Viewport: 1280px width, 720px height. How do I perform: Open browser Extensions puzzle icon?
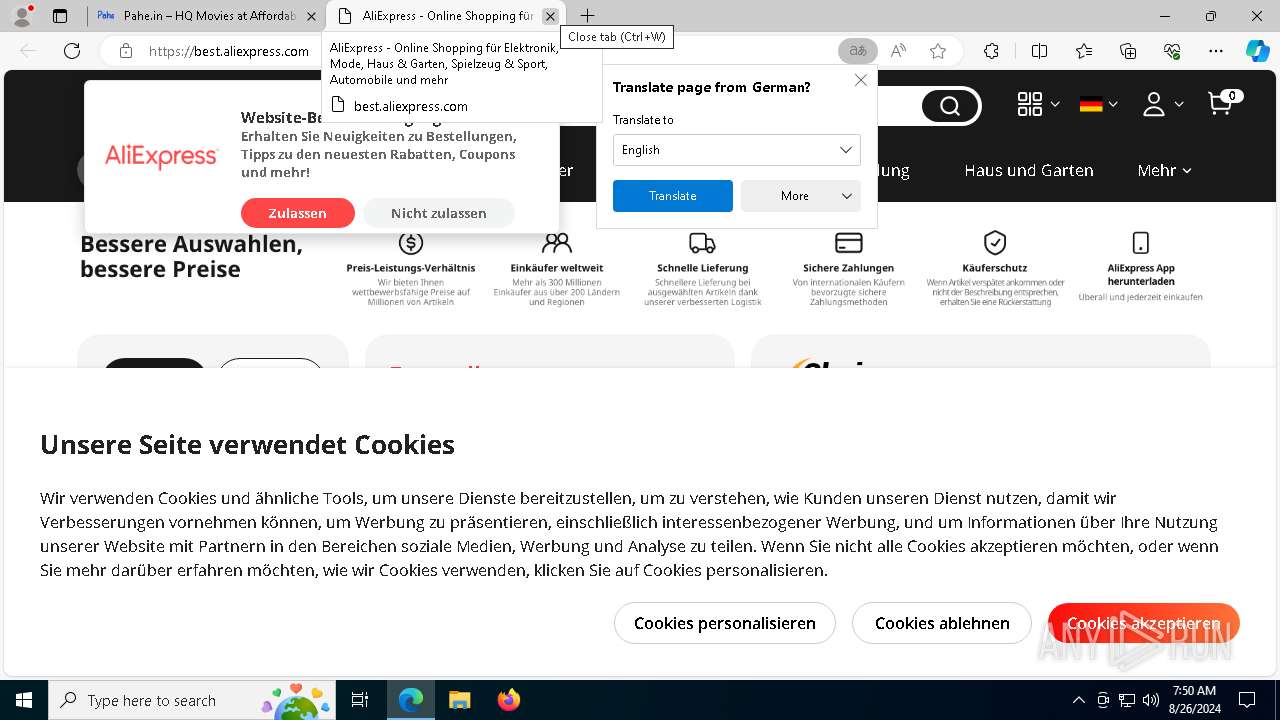[x=991, y=51]
